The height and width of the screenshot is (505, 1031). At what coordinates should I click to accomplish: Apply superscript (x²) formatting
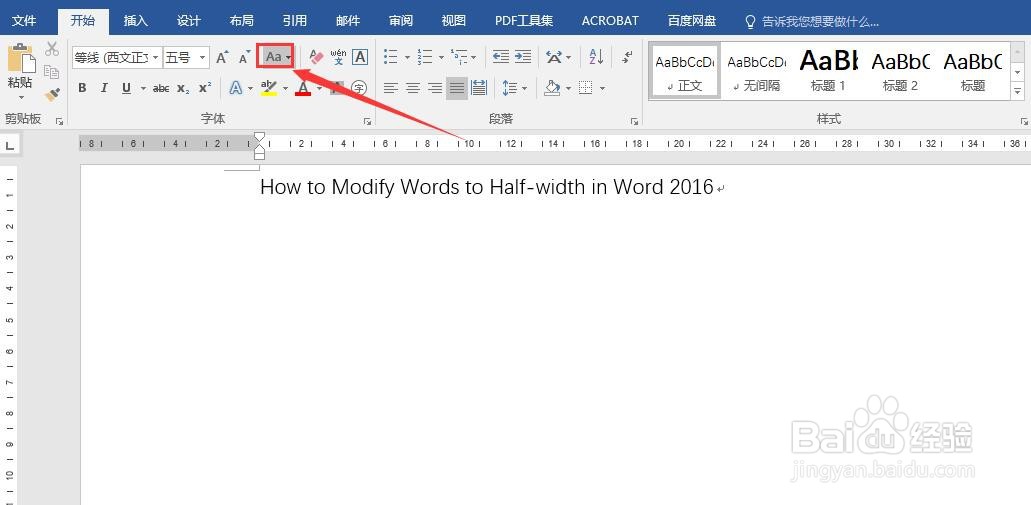tap(205, 88)
